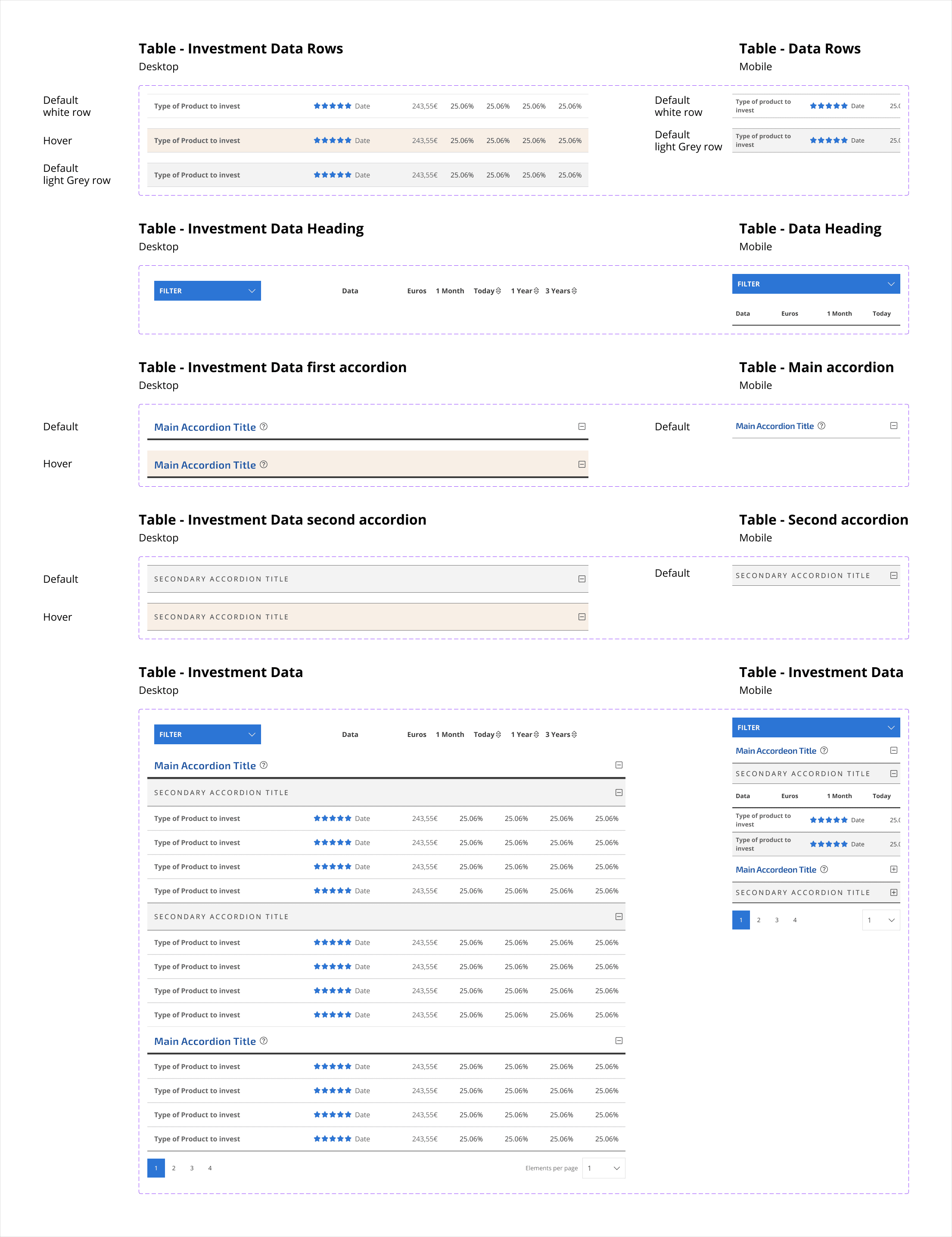Expand last Secondary Accordion in mobile table
This screenshot has width=952, height=1237.
(894, 892)
